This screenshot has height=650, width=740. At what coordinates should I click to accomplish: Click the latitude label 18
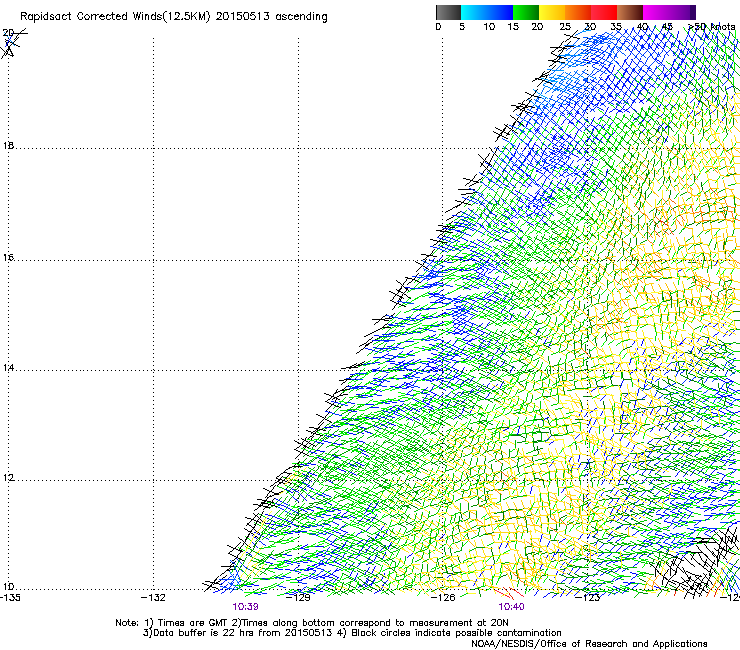[x=8, y=145]
